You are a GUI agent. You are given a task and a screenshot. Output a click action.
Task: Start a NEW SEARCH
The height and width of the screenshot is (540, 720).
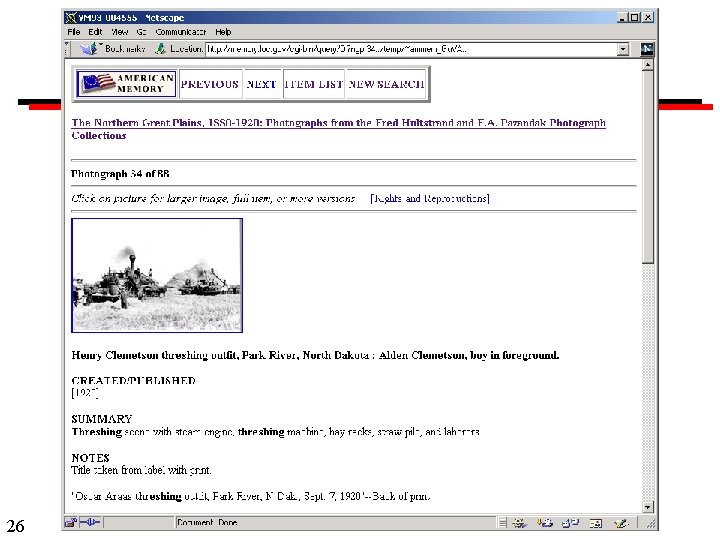[386, 84]
